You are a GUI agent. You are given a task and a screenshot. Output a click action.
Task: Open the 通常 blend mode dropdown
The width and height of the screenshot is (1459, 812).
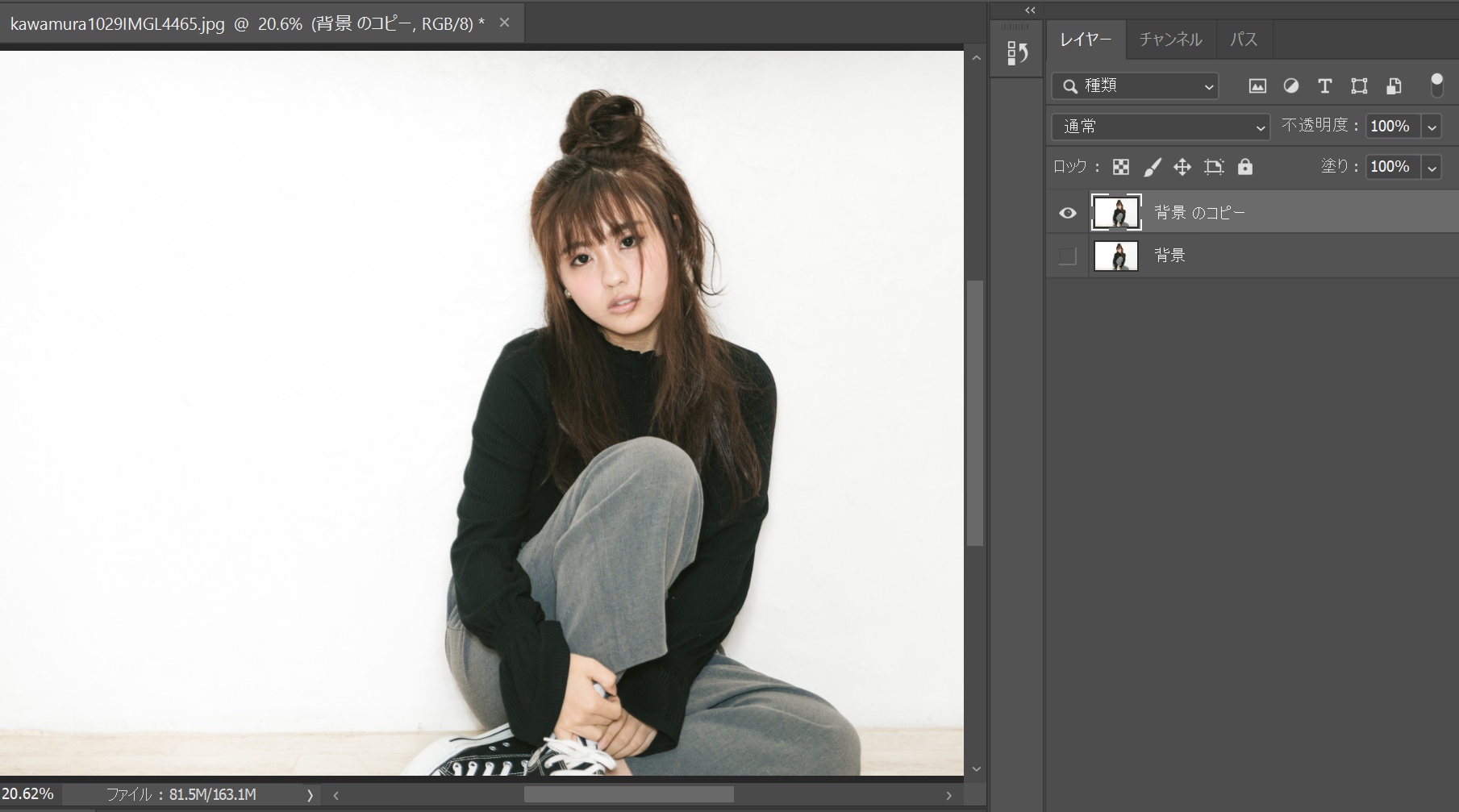tap(1161, 127)
